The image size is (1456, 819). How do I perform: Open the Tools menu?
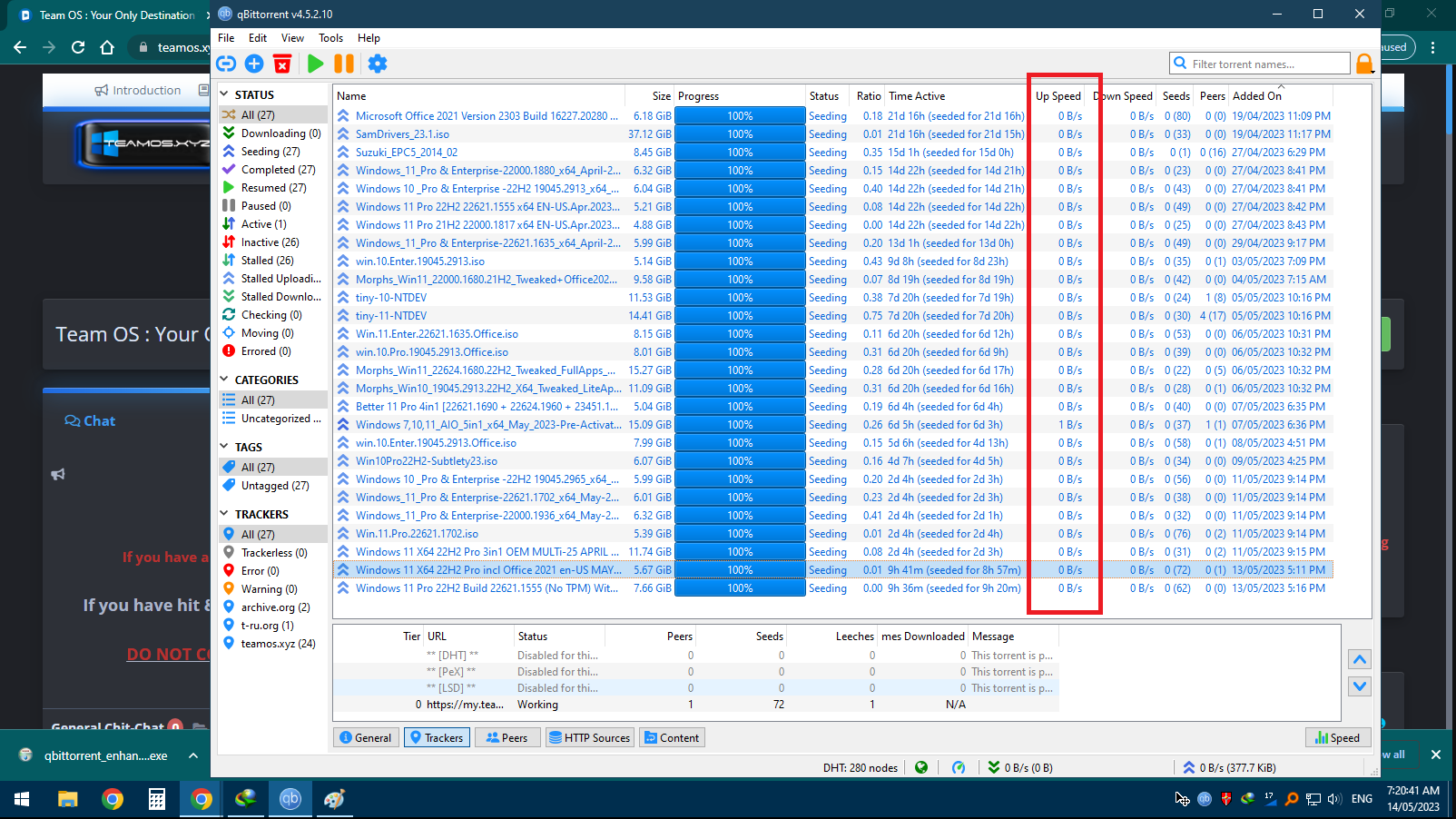(330, 38)
